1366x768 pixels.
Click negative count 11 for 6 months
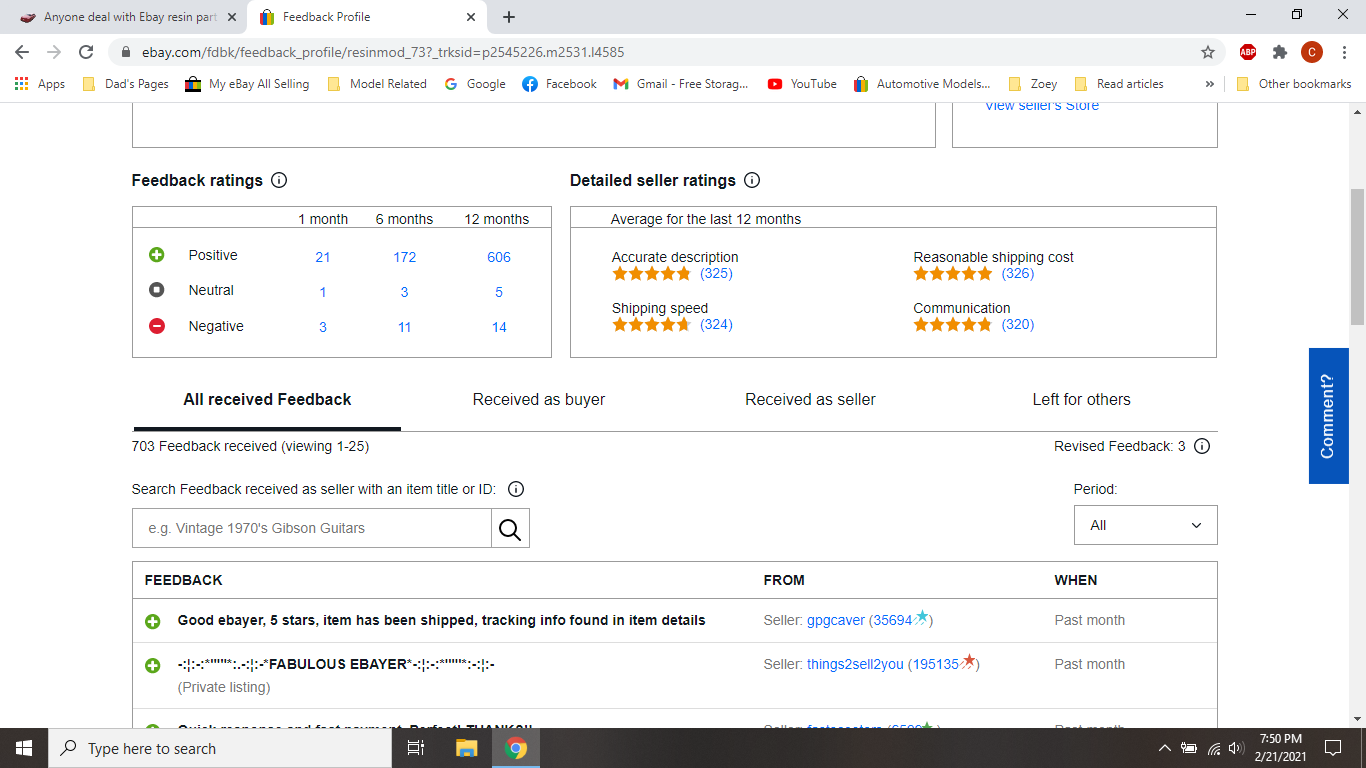404,327
